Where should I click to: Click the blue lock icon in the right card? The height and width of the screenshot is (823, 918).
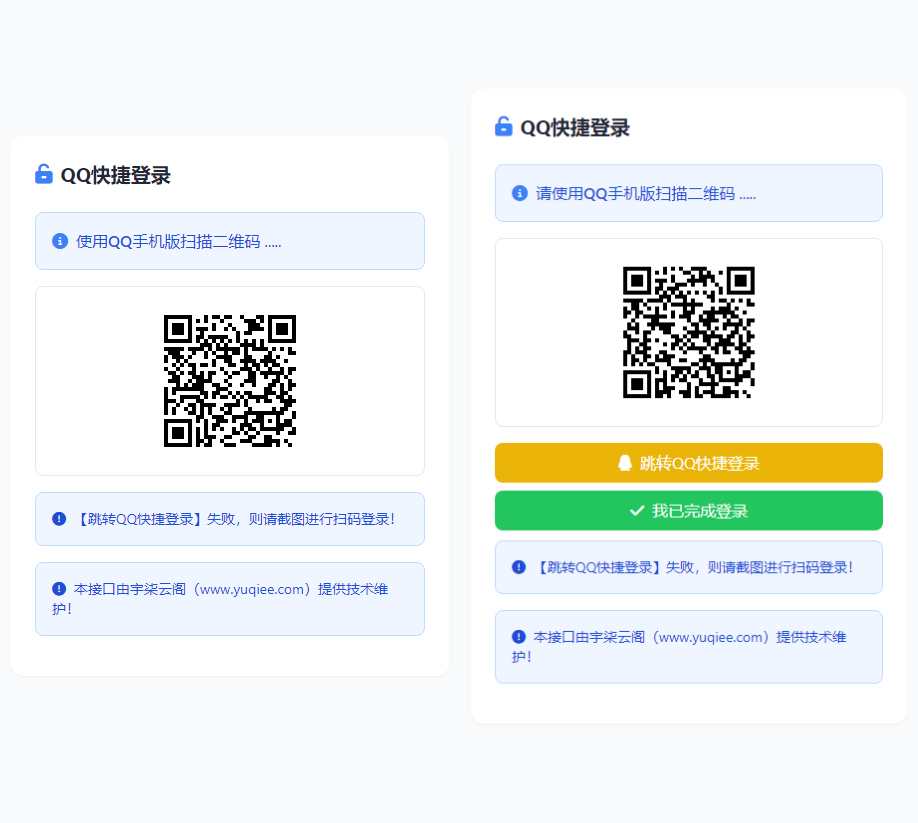[x=503, y=127]
